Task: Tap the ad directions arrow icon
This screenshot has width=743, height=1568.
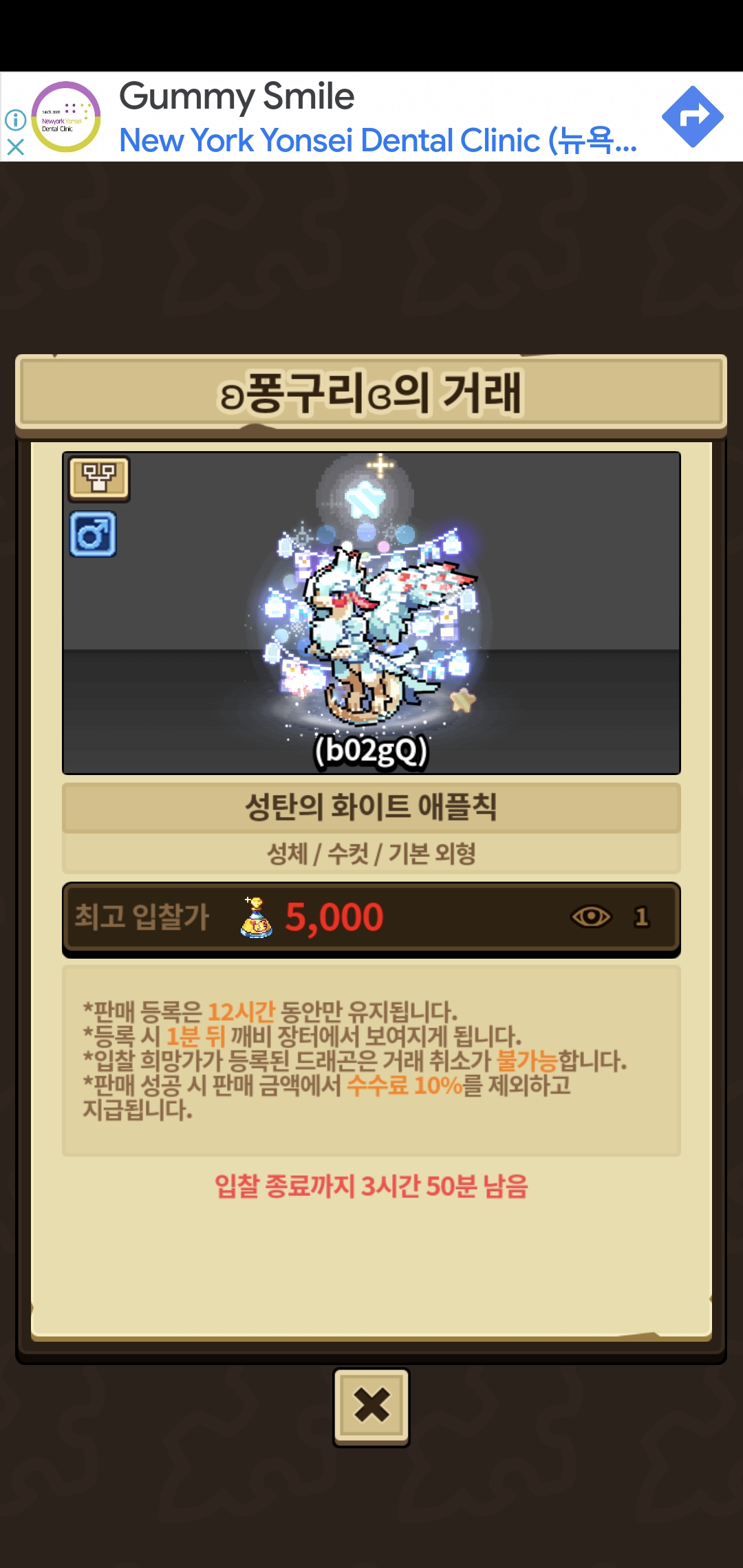Action: tap(692, 117)
